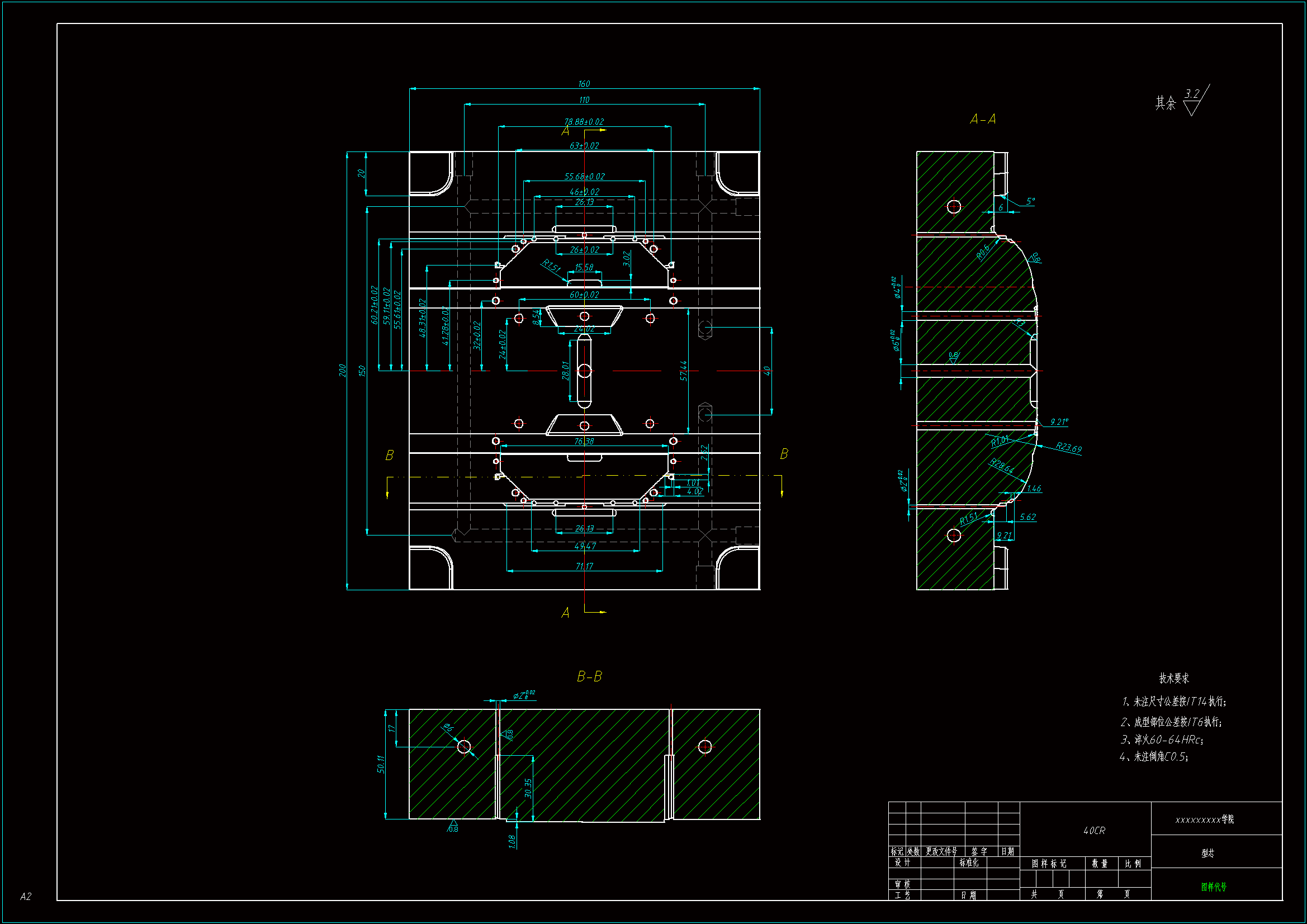Viewport: 1307px width, 924px height.
Task: Select the 200 overall height dimension text
Action: pos(342,370)
